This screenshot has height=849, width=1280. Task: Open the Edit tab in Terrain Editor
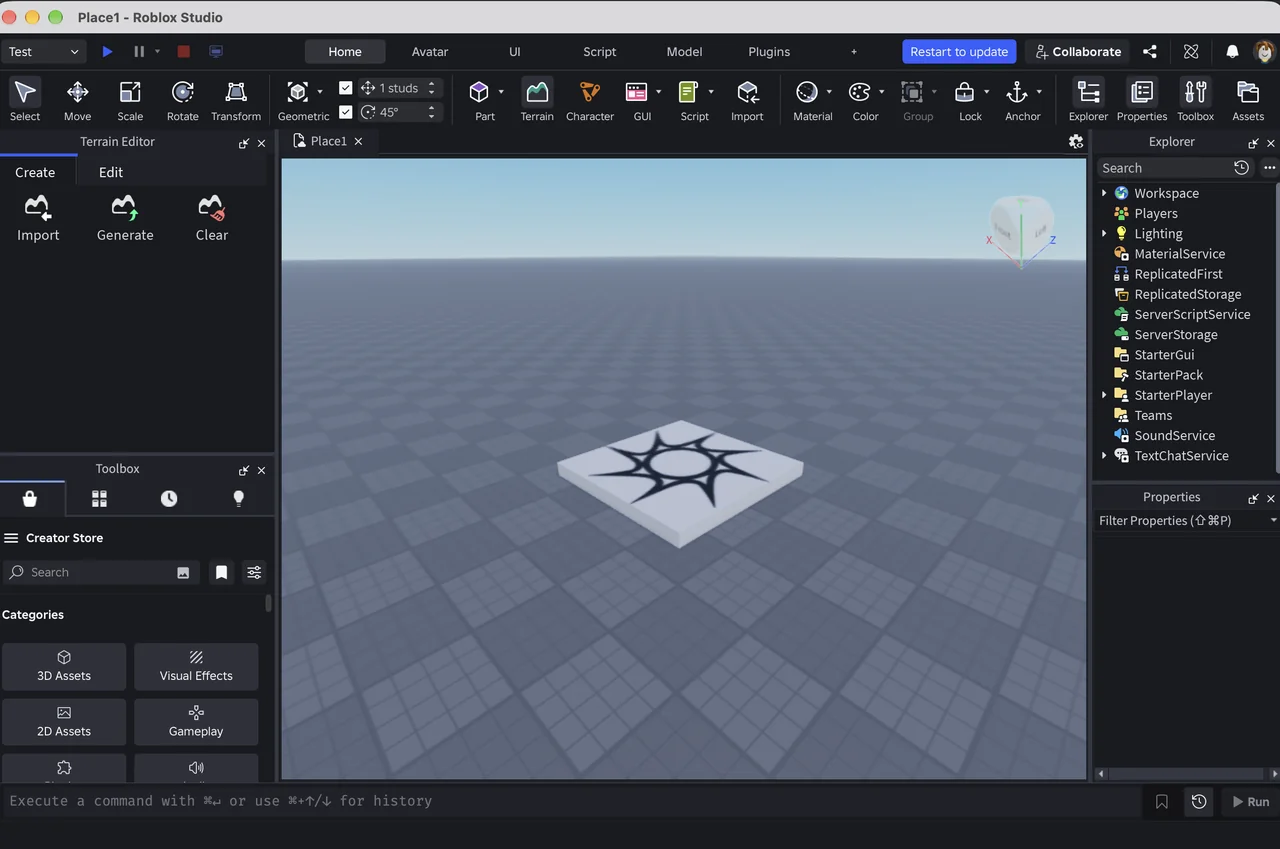pos(111,172)
